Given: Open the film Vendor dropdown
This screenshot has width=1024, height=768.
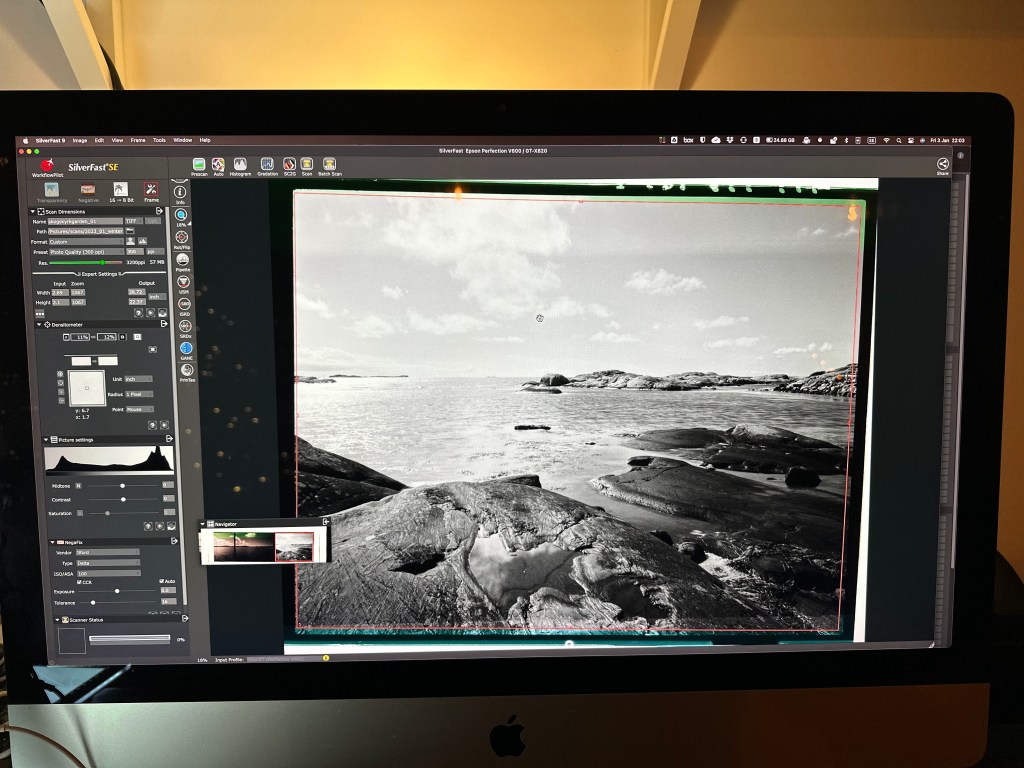Looking at the screenshot, I should pos(108,552).
